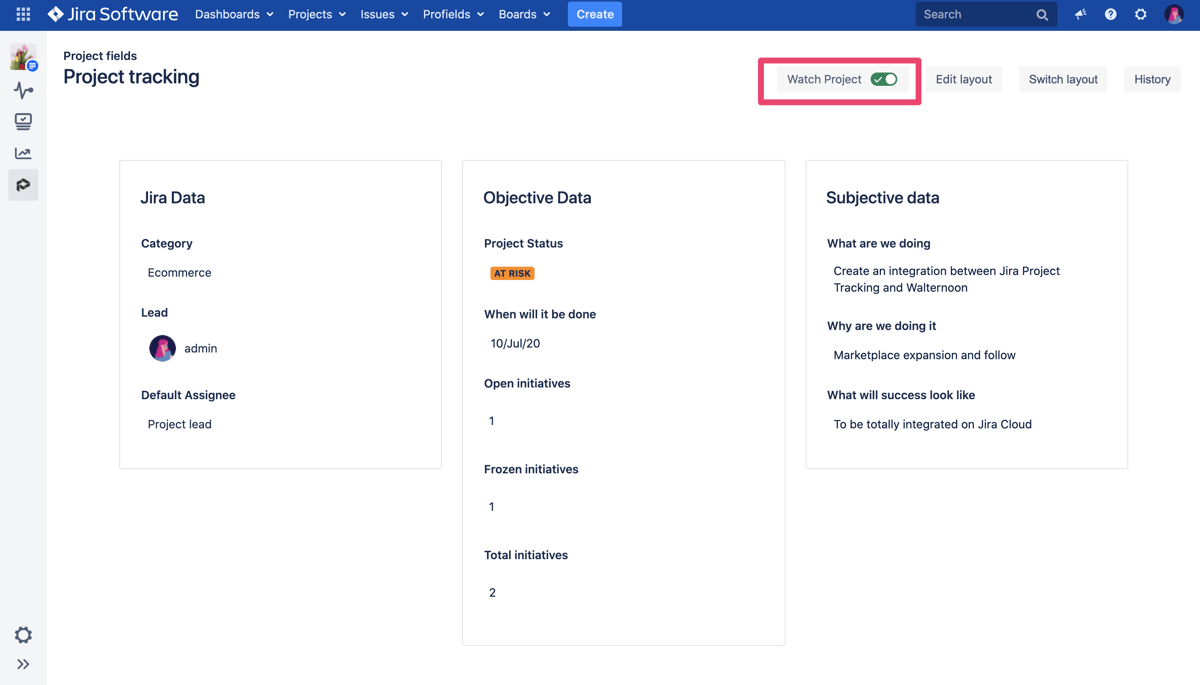Open the Issues menu
This screenshot has width=1200, height=685.
click(x=384, y=14)
